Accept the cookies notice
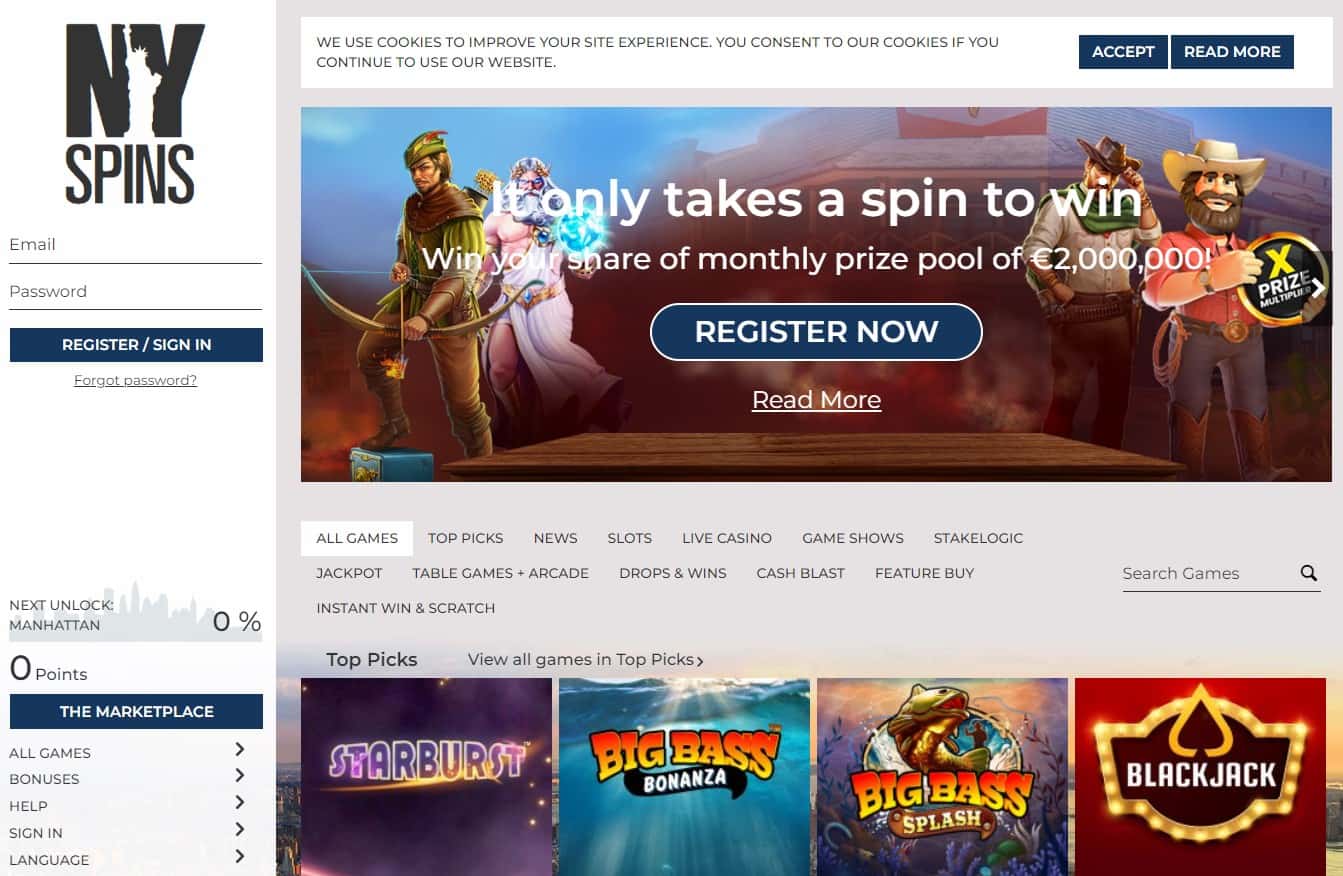1343x876 pixels. point(1123,52)
